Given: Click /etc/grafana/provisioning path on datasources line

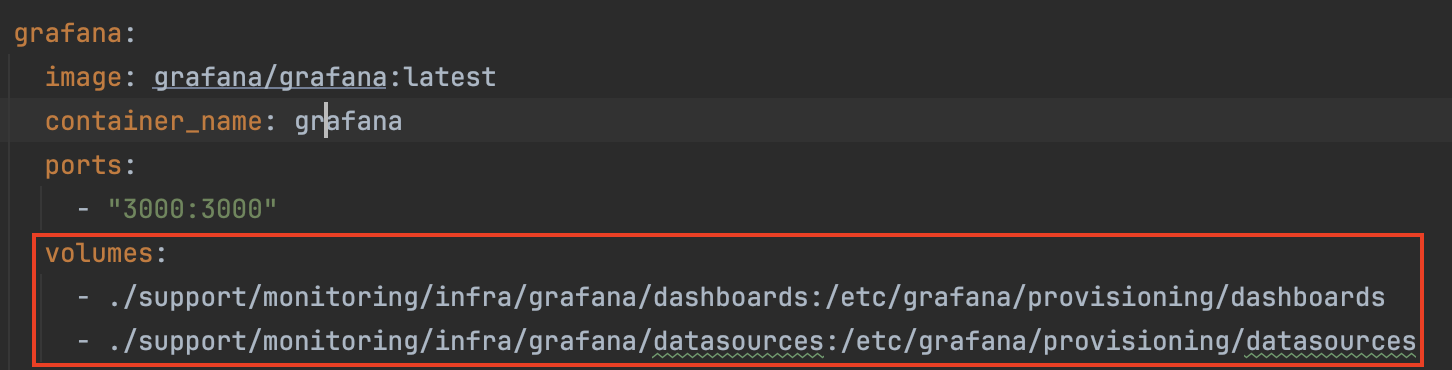Looking at the screenshot, I should pyautogui.click(x=1037, y=342).
